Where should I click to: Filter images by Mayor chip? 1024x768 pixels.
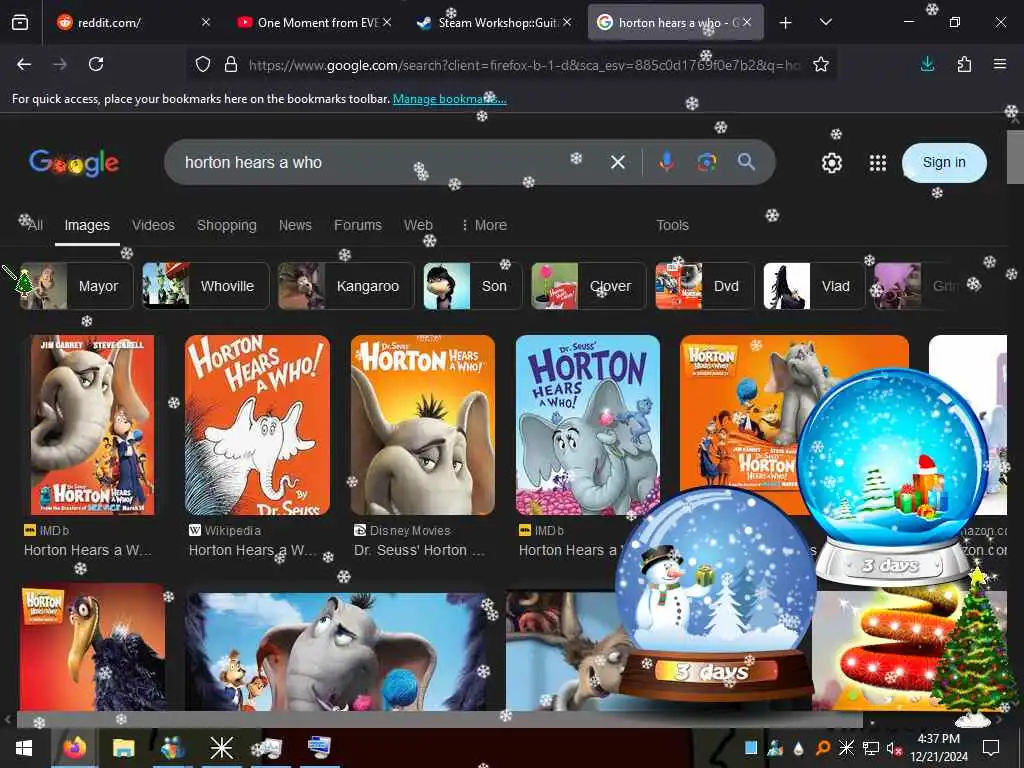point(77,286)
